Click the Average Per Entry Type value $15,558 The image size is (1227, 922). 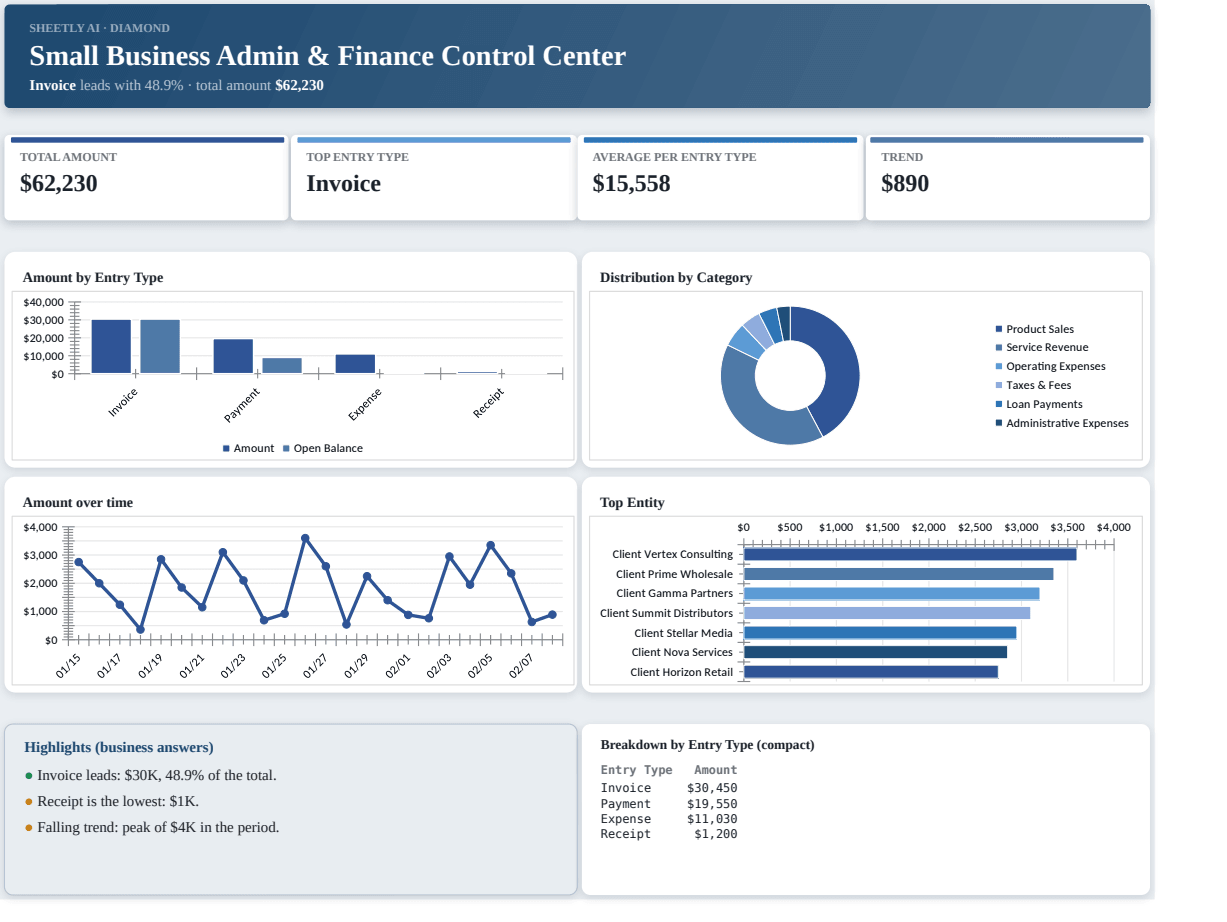pos(631,184)
